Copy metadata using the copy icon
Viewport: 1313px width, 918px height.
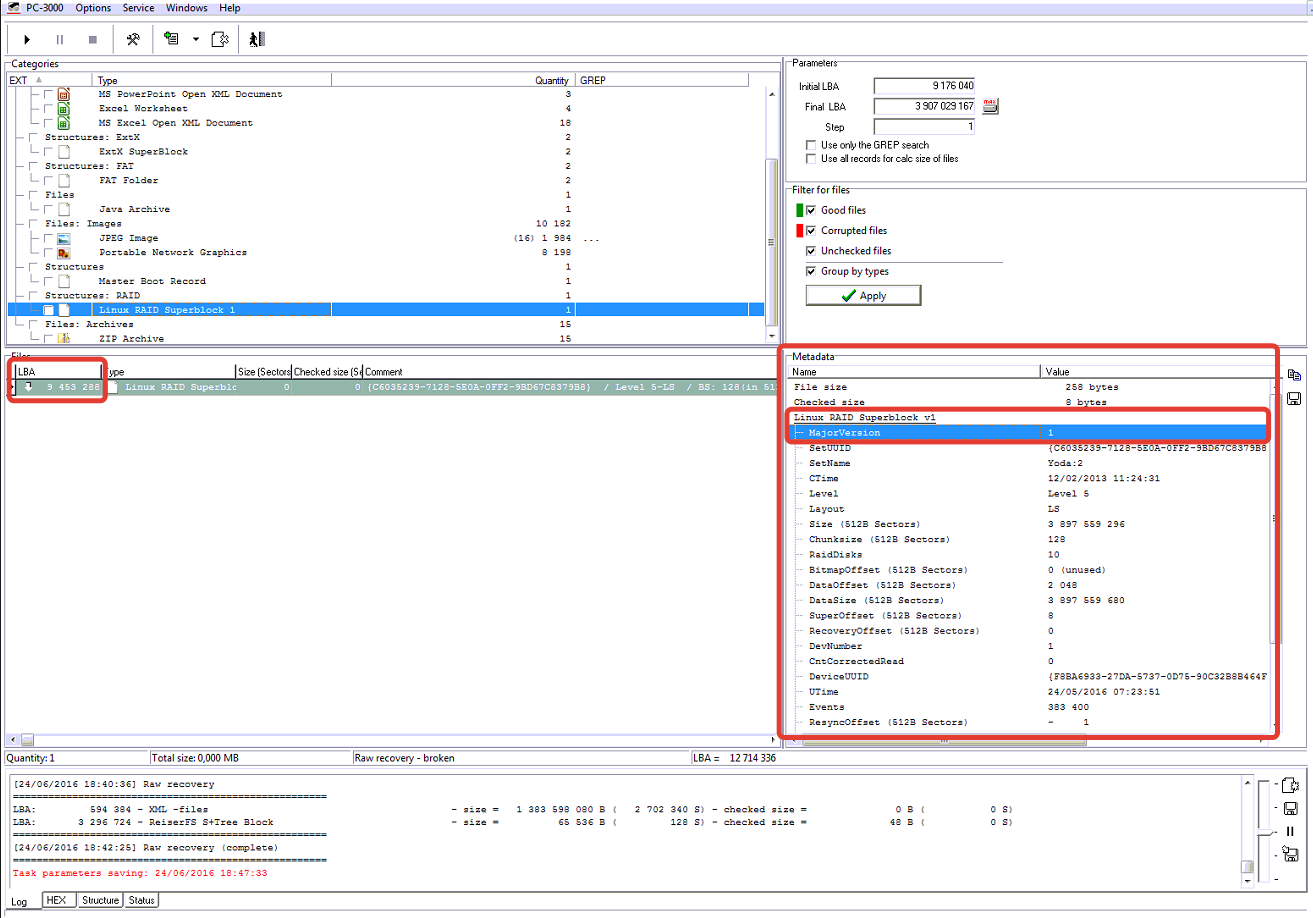(1294, 375)
